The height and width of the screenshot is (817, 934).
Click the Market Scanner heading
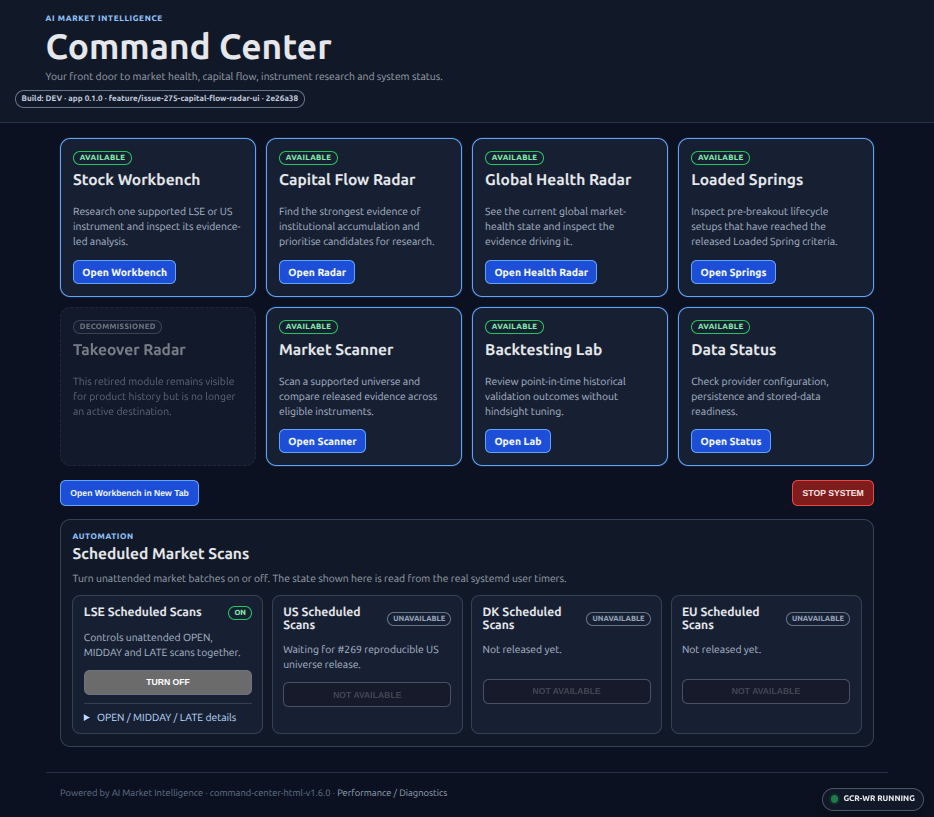coord(336,350)
